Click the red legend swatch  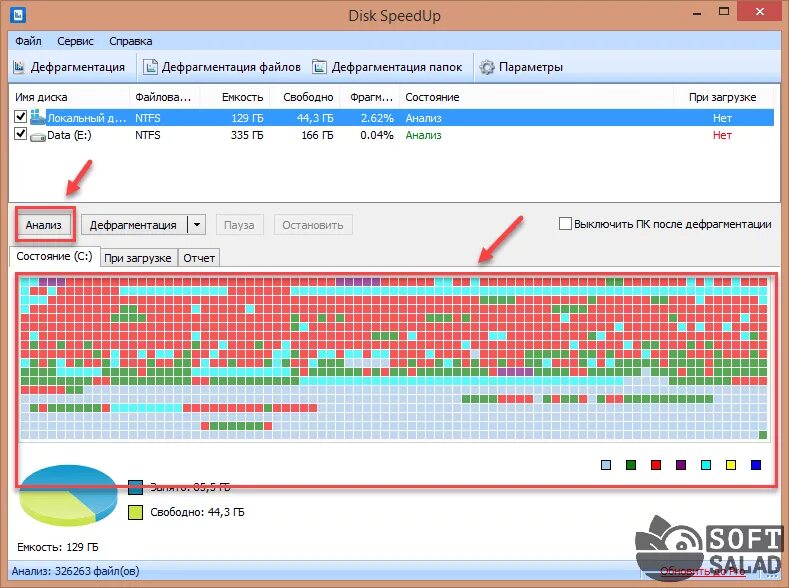[656, 465]
